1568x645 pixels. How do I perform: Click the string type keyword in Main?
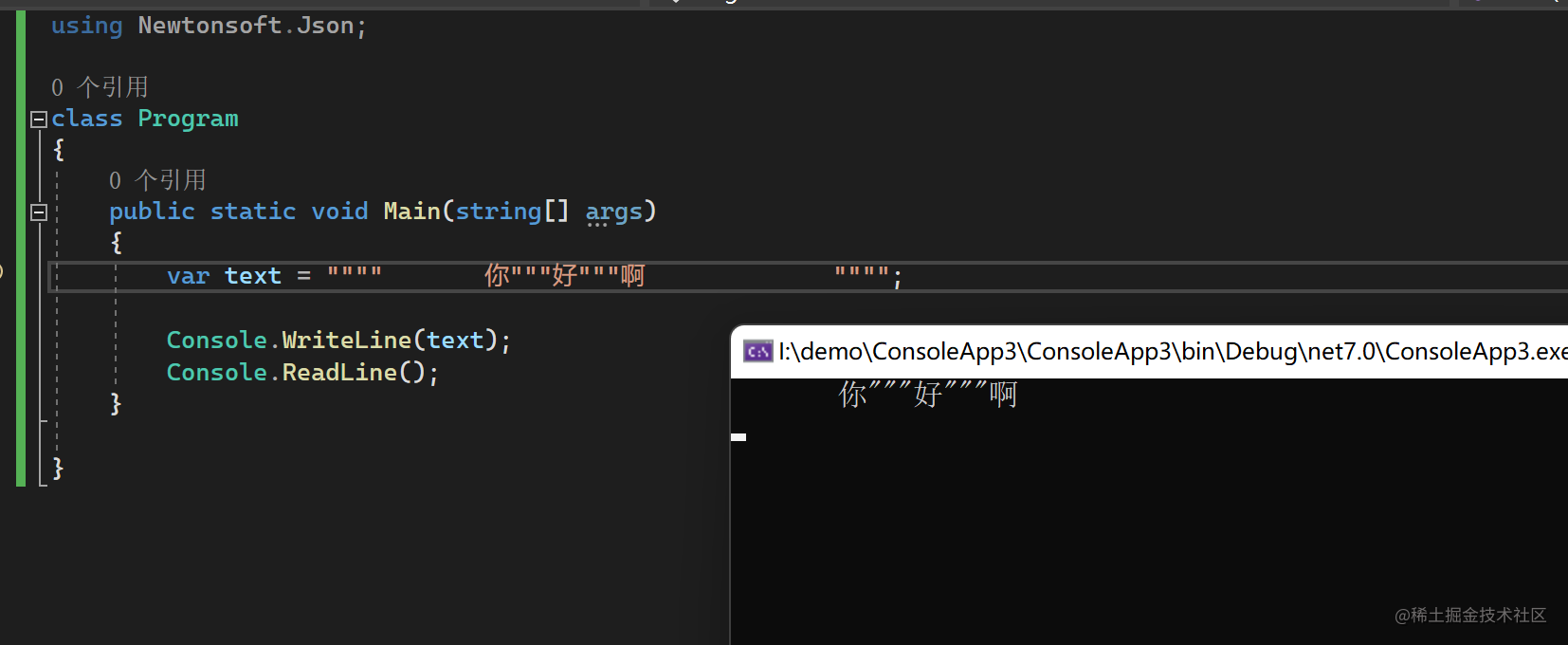tap(498, 211)
